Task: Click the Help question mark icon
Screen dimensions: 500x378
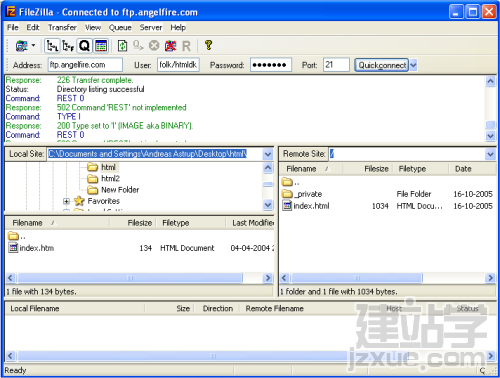Action: click(209, 45)
